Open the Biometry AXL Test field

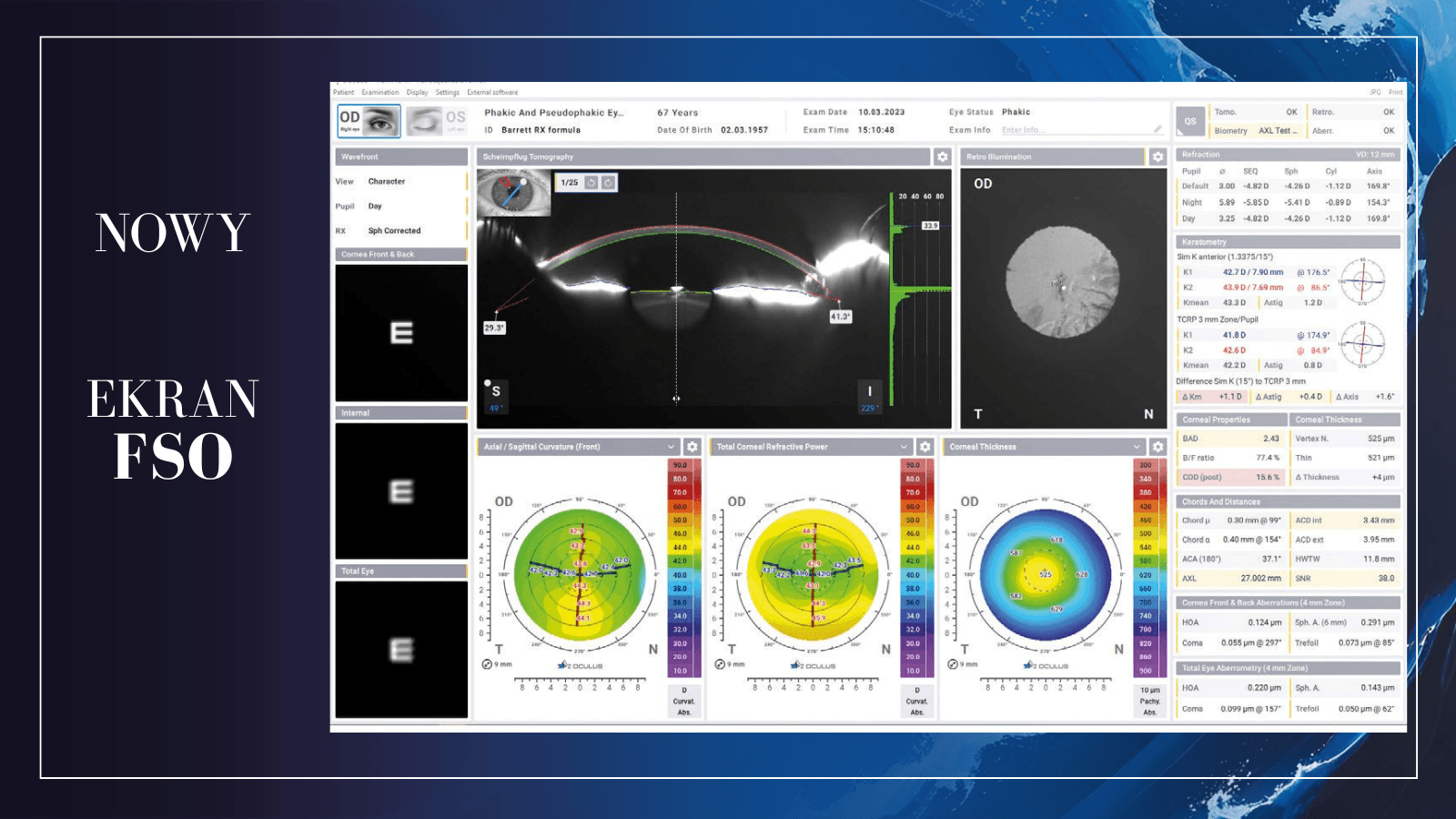[1256, 131]
